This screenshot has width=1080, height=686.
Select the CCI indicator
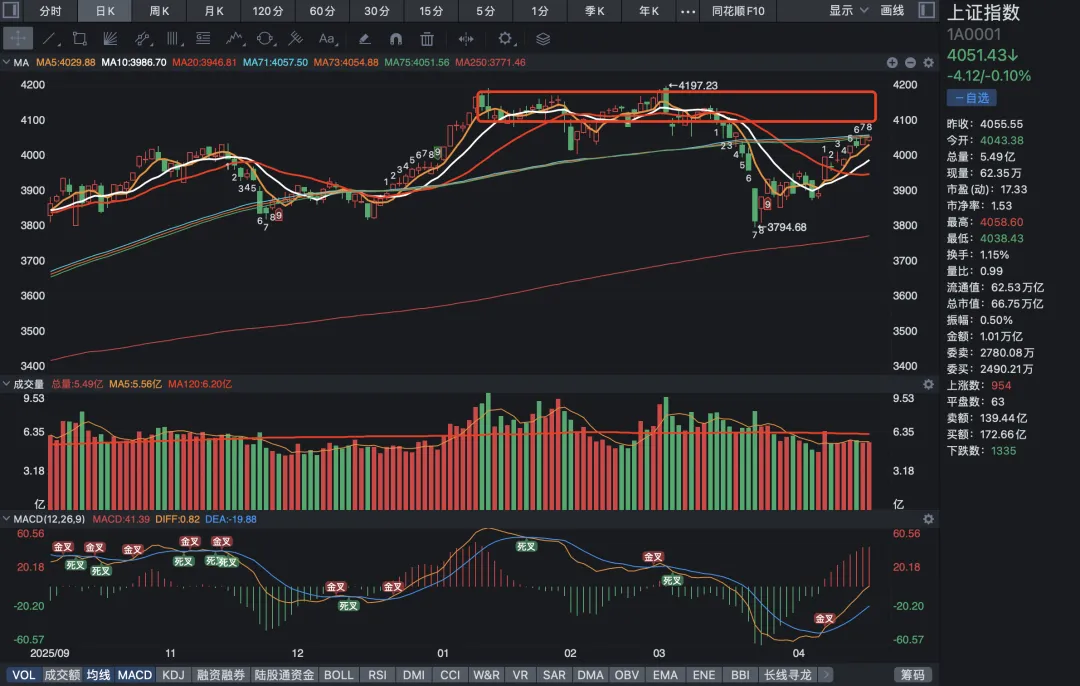[450, 675]
